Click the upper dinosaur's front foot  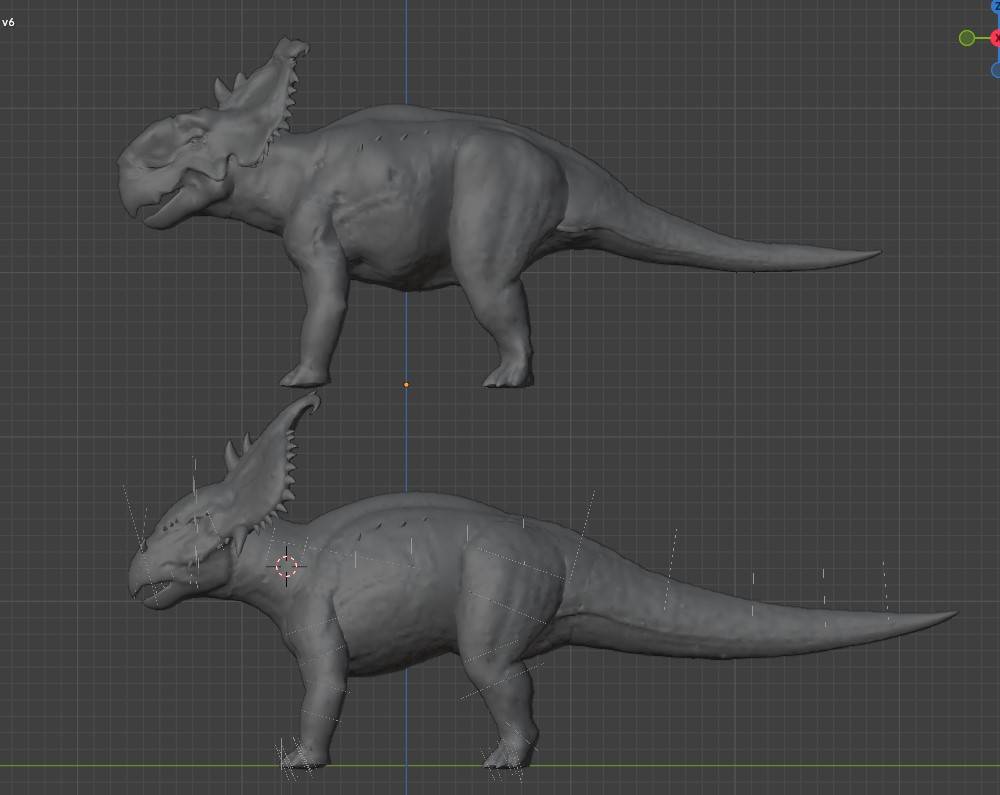click(x=302, y=376)
